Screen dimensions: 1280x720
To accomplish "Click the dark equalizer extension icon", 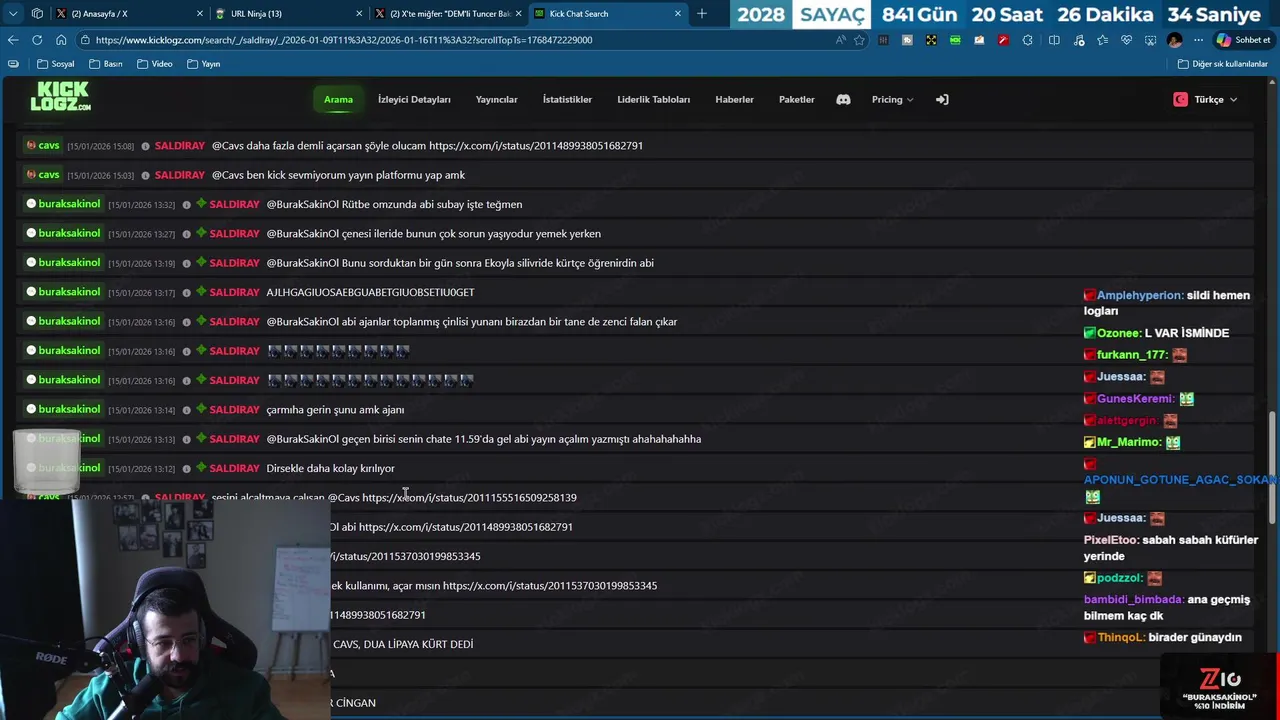I will coord(883,40).
